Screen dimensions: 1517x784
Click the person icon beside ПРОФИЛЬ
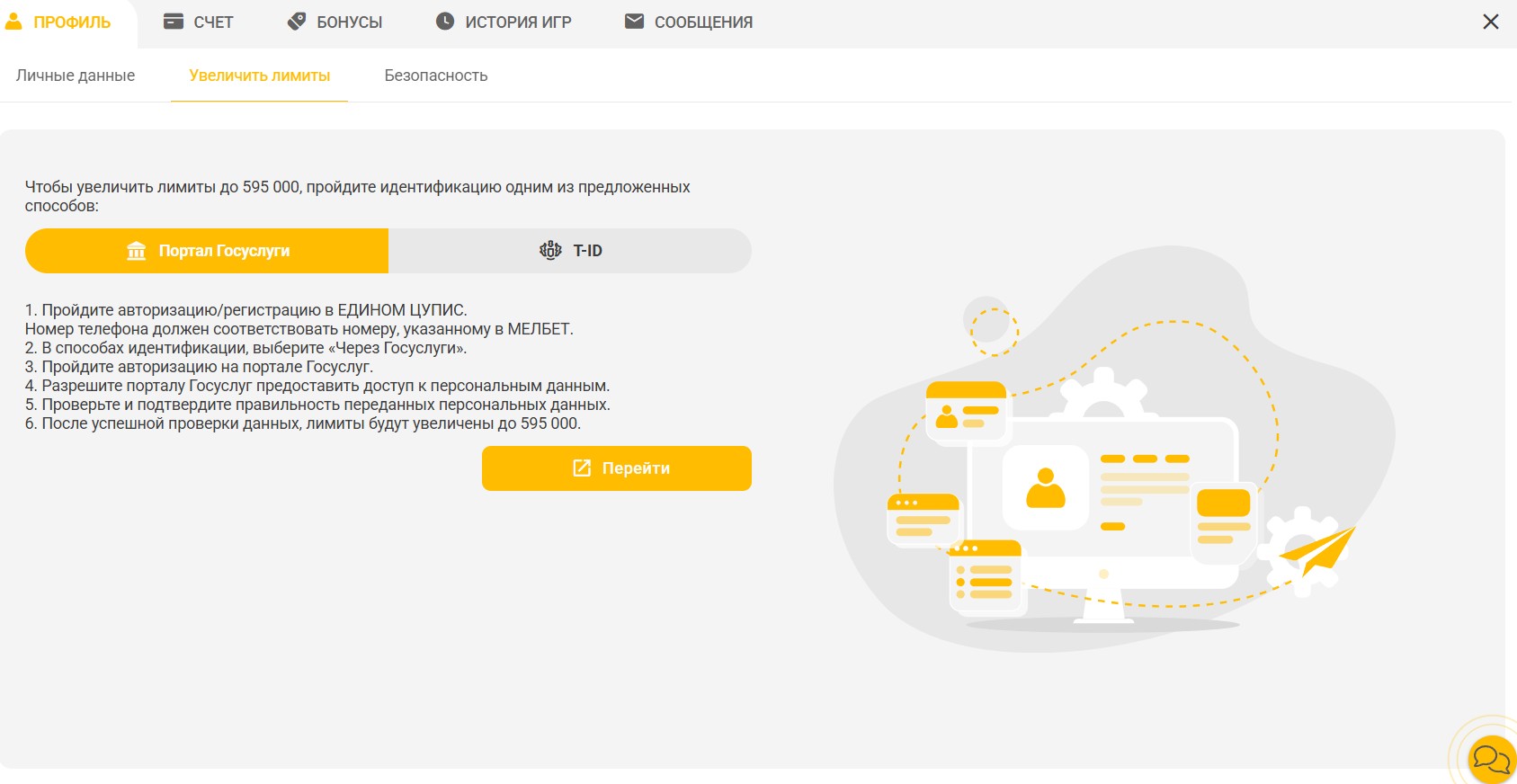[x=13, y=22]
